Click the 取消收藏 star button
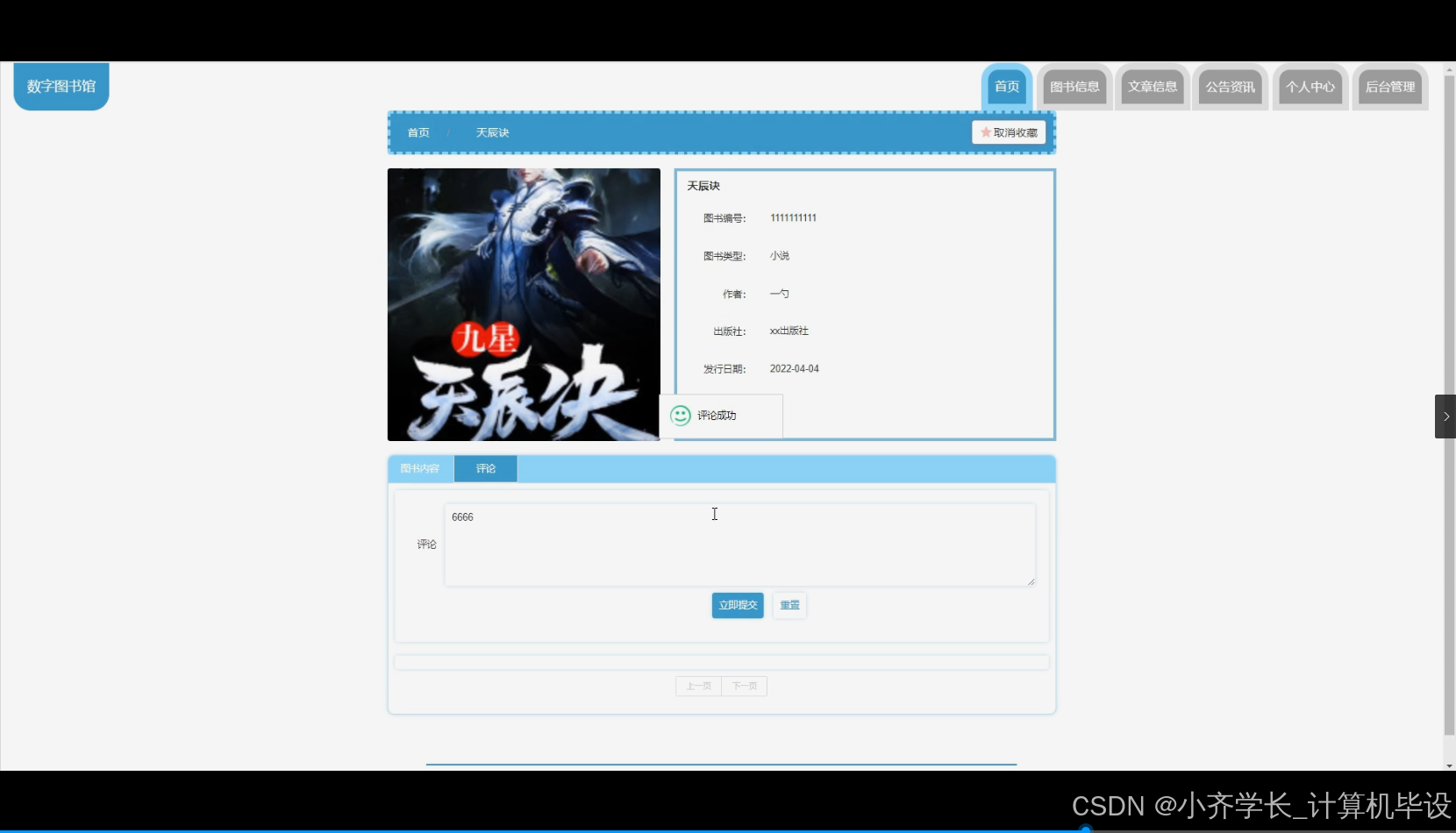Screen dimensions: 1456x833 (1009, 132)
